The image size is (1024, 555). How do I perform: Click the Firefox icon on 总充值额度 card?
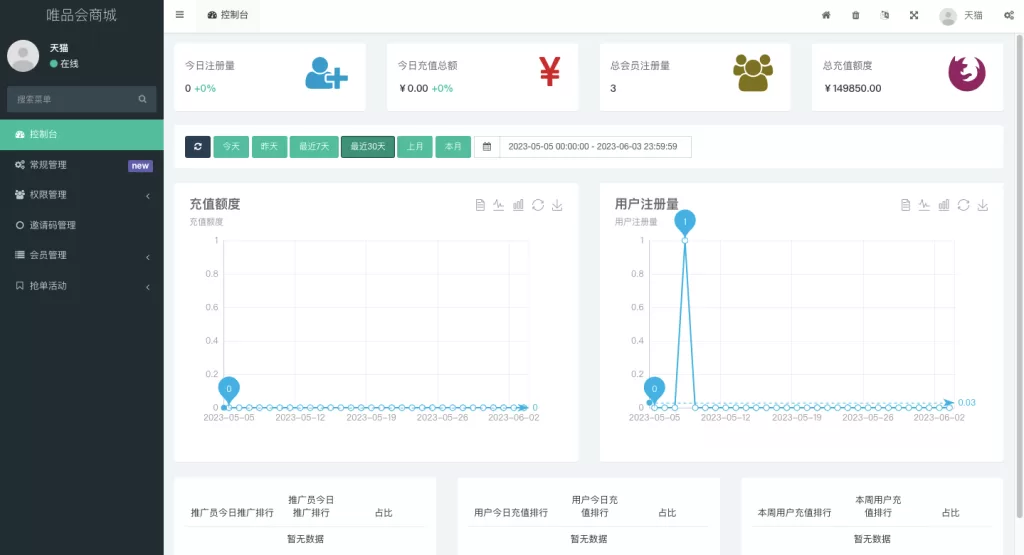click(967, 73)
